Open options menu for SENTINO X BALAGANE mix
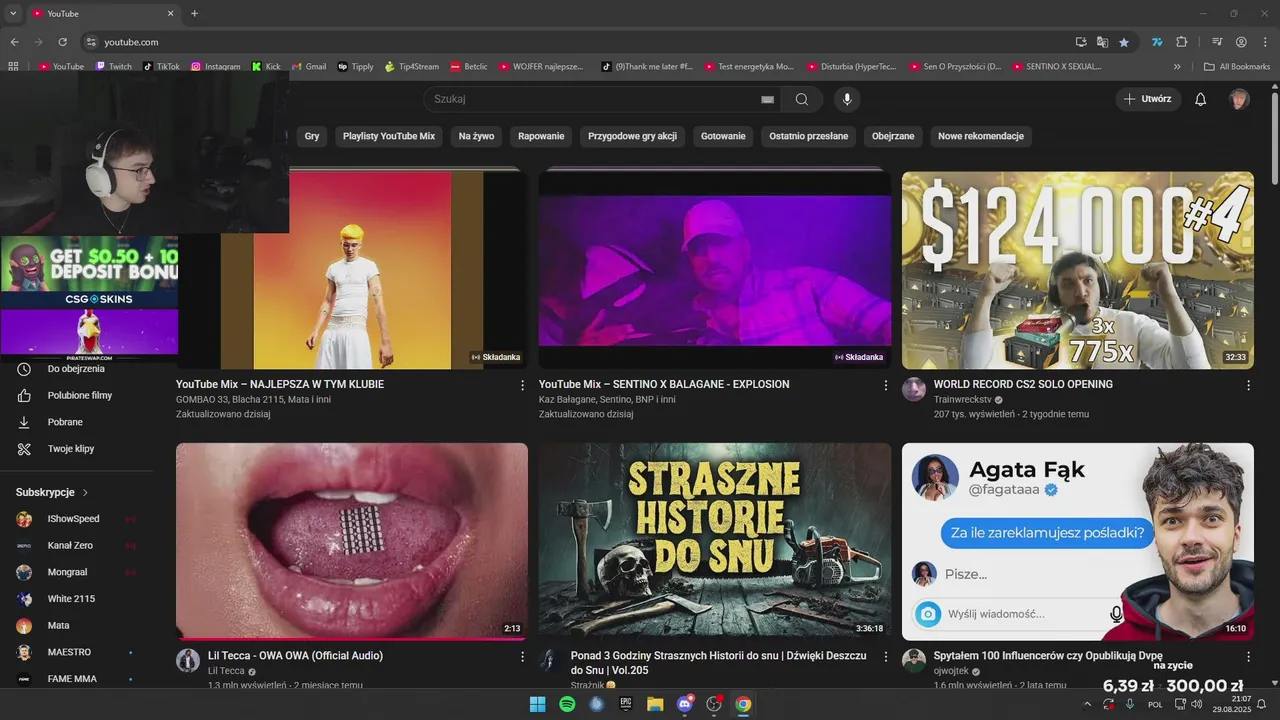1280x720 pixels. coord(885,385)
